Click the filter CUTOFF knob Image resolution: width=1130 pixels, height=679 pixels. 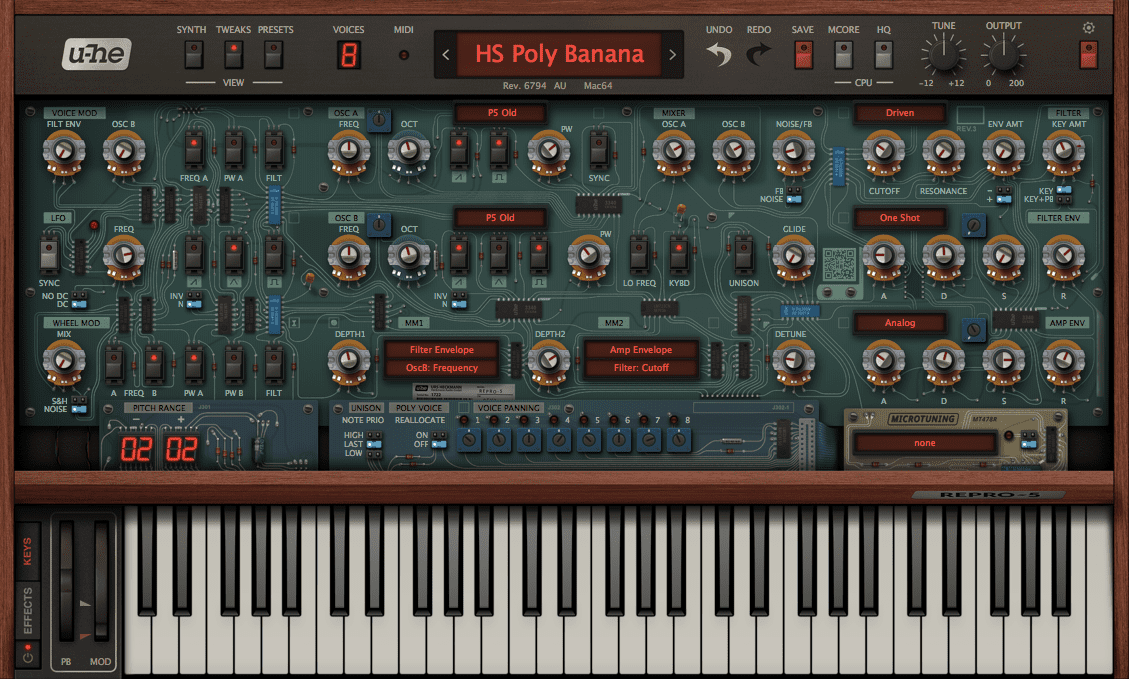click(884, 151)
